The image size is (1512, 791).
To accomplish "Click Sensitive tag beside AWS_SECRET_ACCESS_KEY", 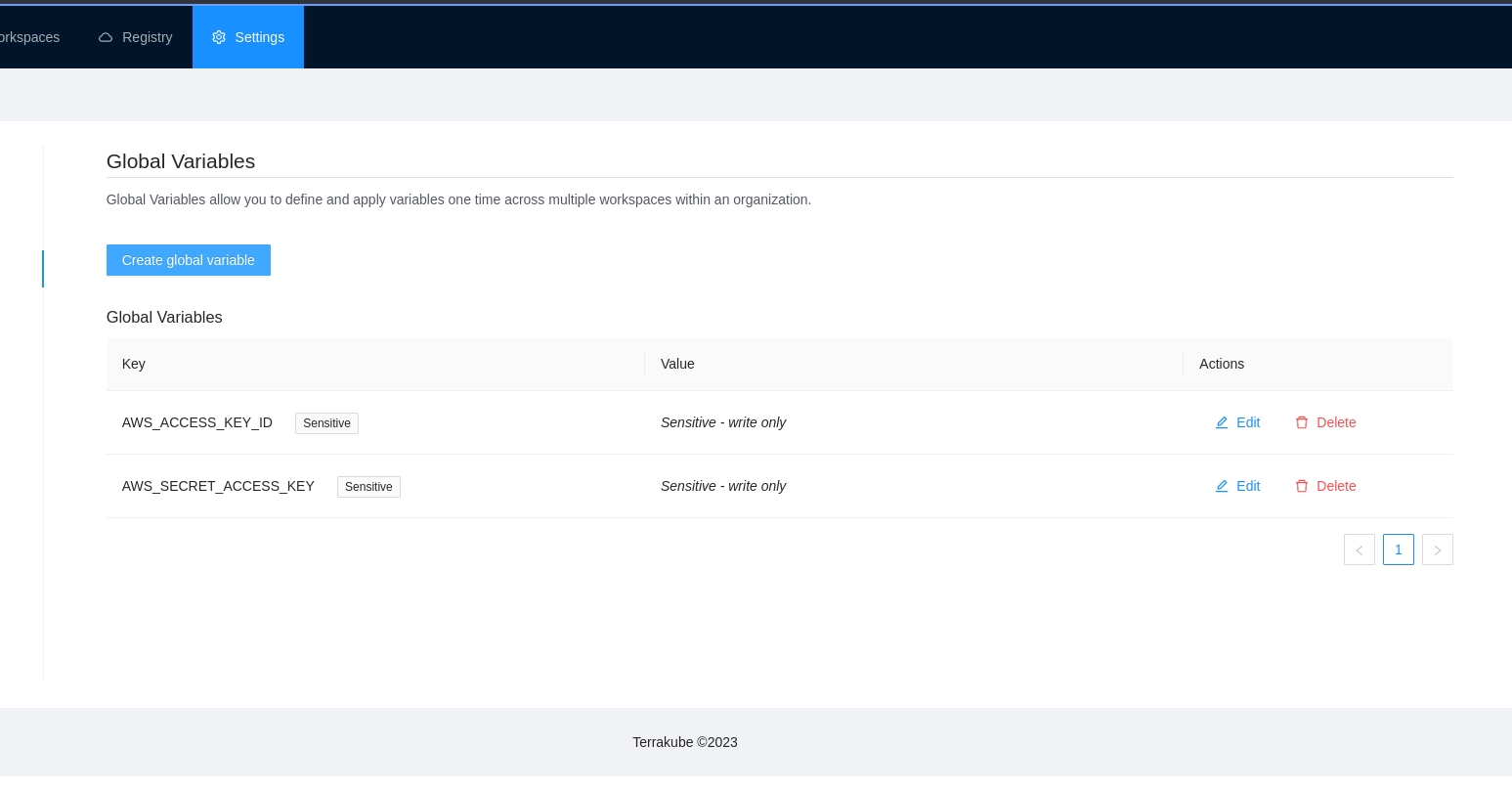I will tap(368, 487).
